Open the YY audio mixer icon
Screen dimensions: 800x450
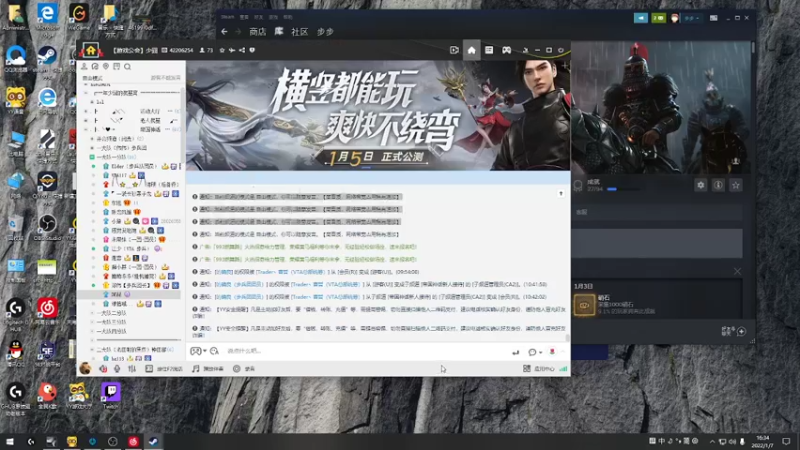pyautogui.click(x=132, y=368)
